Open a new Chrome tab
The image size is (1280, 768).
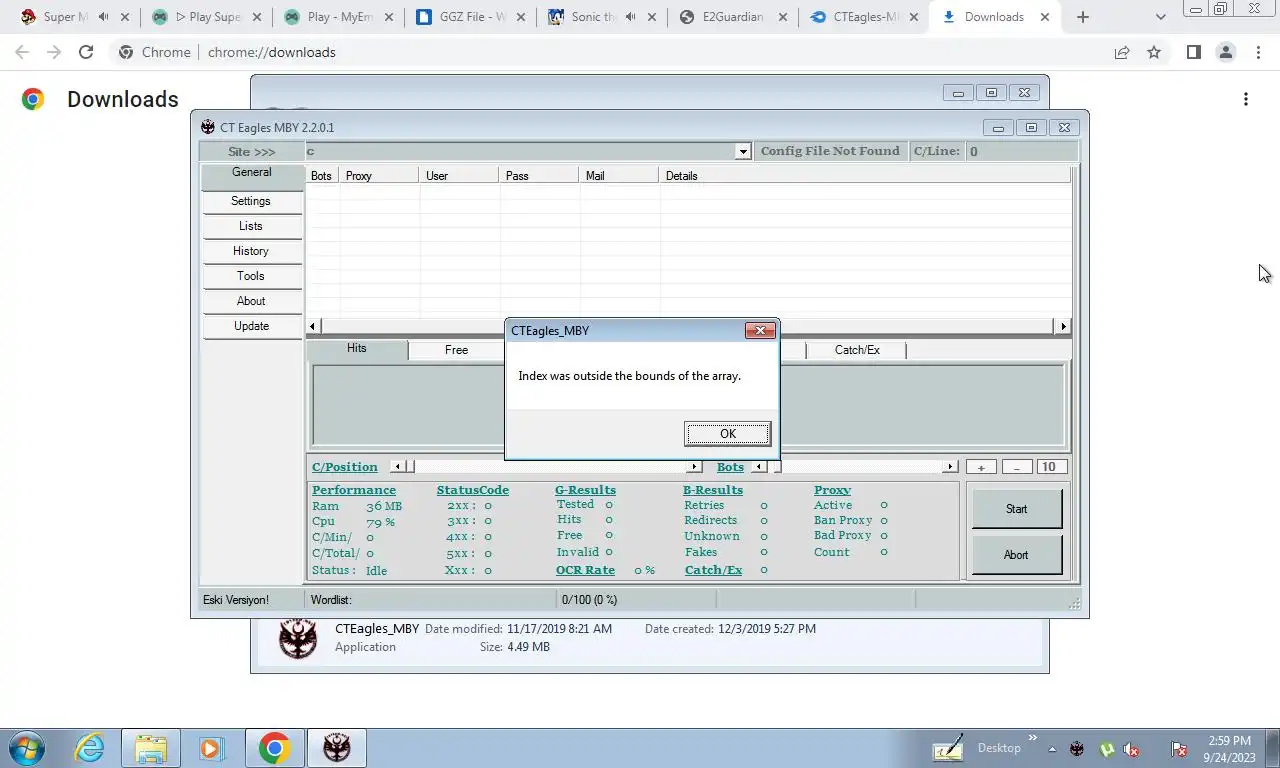(1082, 17)
